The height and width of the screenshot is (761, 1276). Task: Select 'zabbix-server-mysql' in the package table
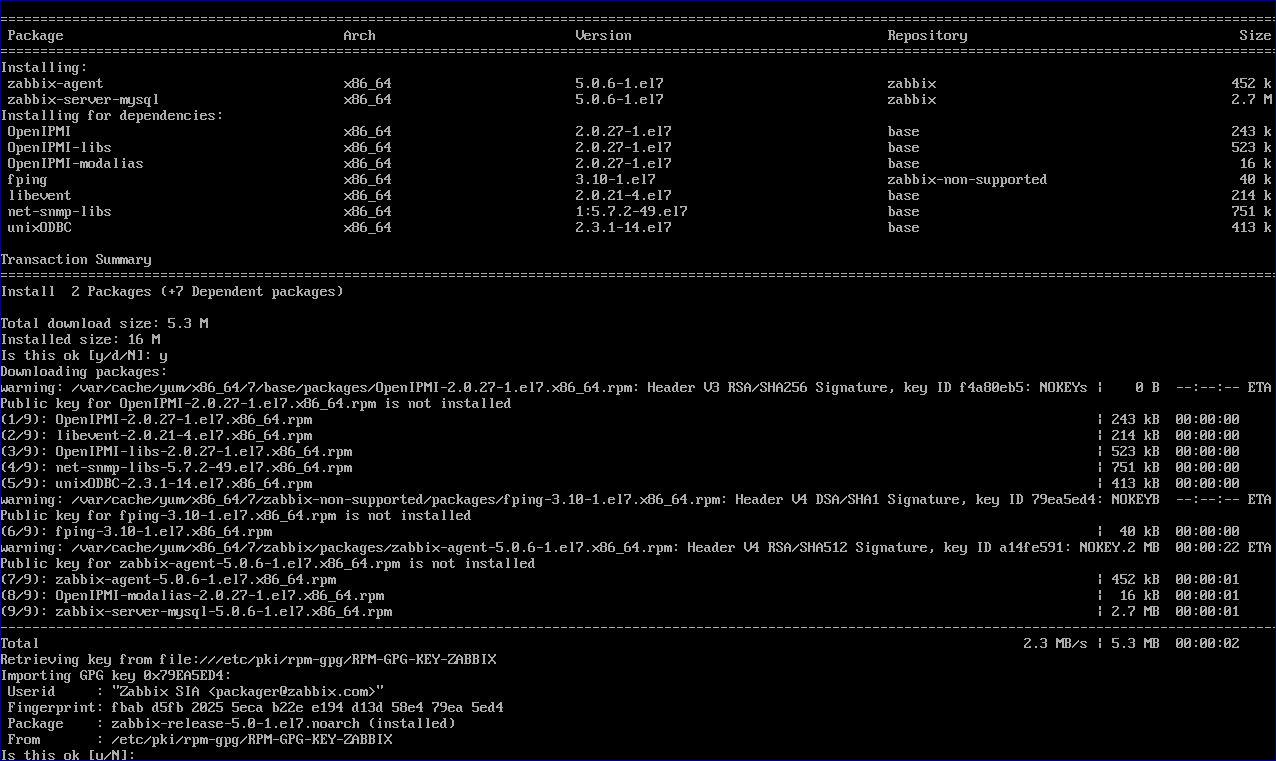click(83, 100)
